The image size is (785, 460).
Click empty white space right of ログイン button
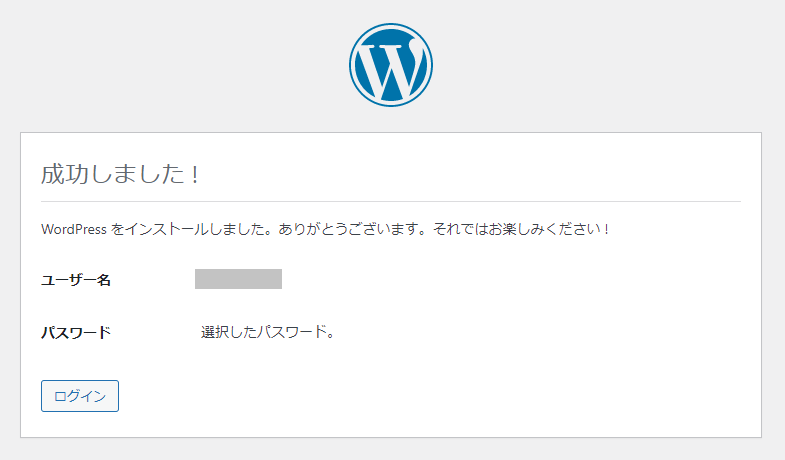coord(400,396)
